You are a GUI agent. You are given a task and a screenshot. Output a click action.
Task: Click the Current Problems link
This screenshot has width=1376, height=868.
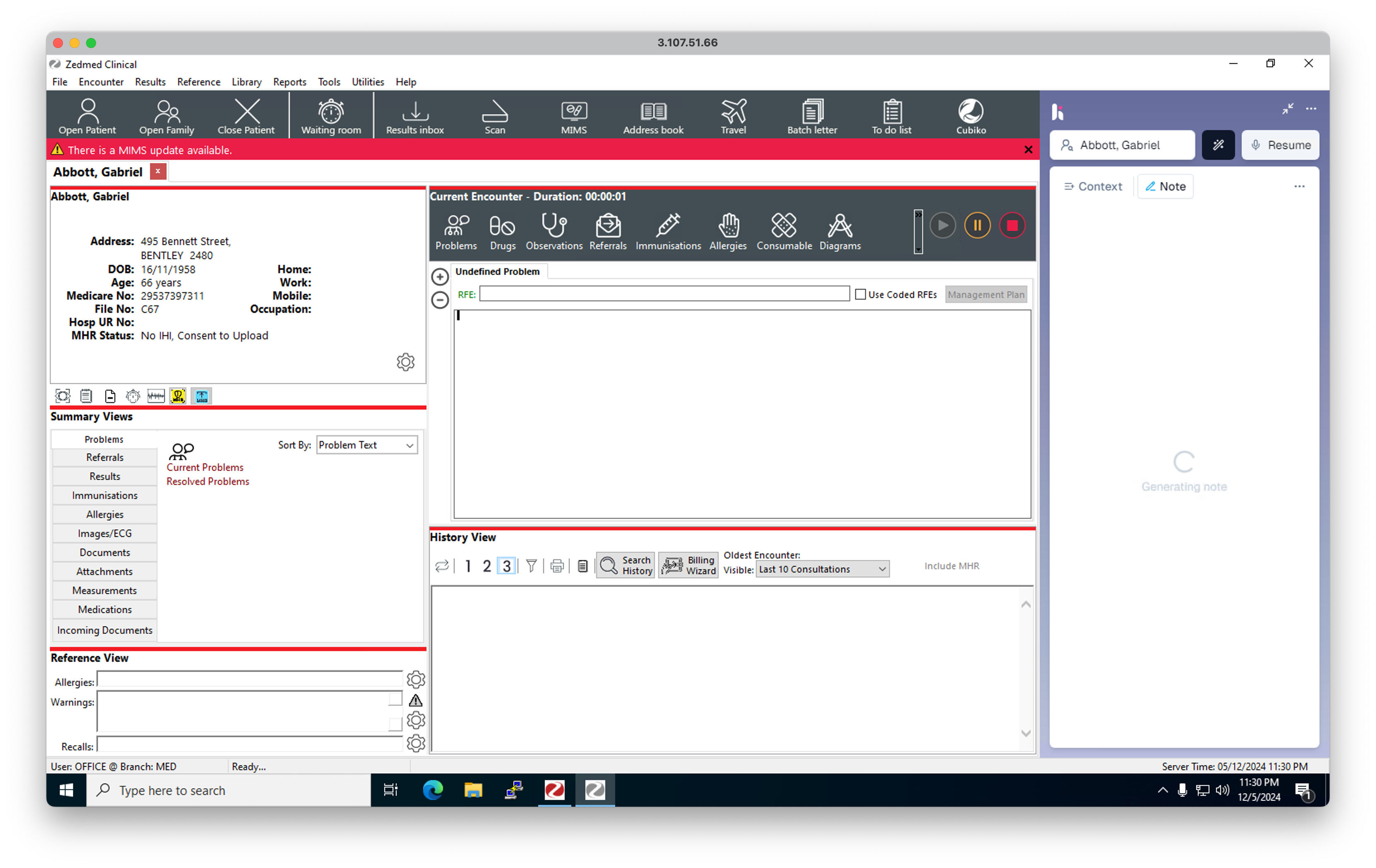(x=204, y=467)
